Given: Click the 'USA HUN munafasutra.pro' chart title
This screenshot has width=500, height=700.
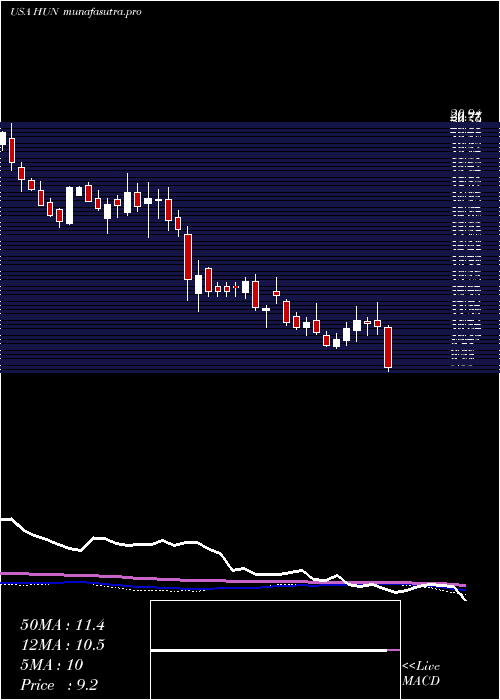Looking at the screenshot, I should click(75, 12).
